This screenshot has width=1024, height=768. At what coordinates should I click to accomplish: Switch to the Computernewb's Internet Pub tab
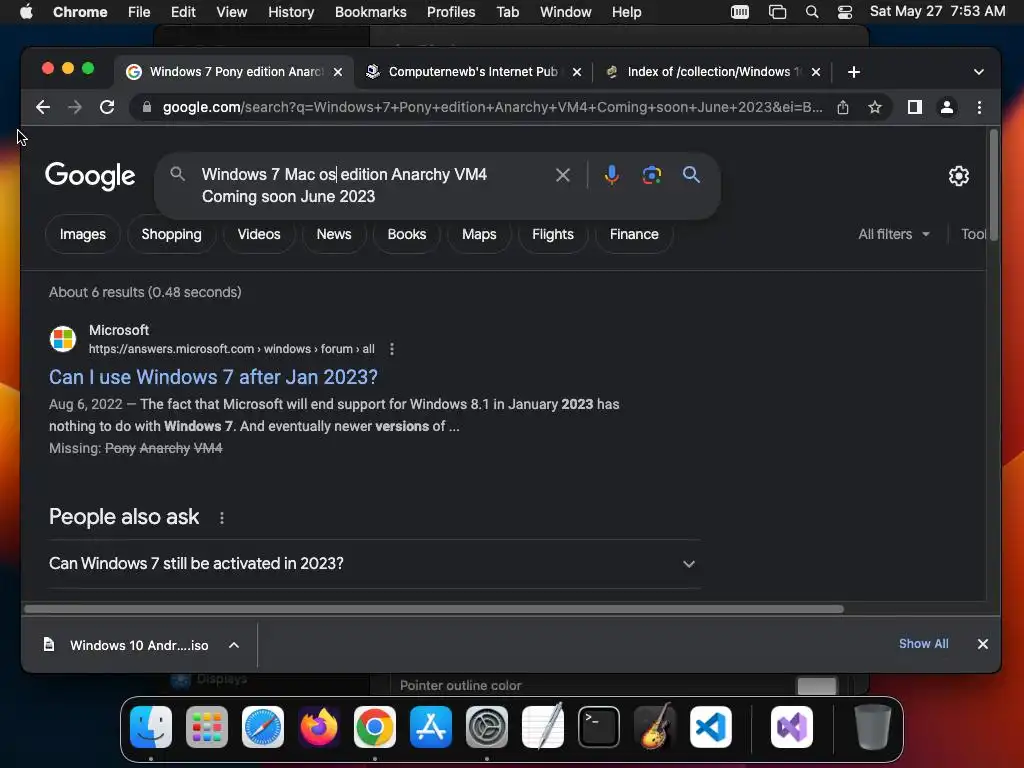coord(473,72)
